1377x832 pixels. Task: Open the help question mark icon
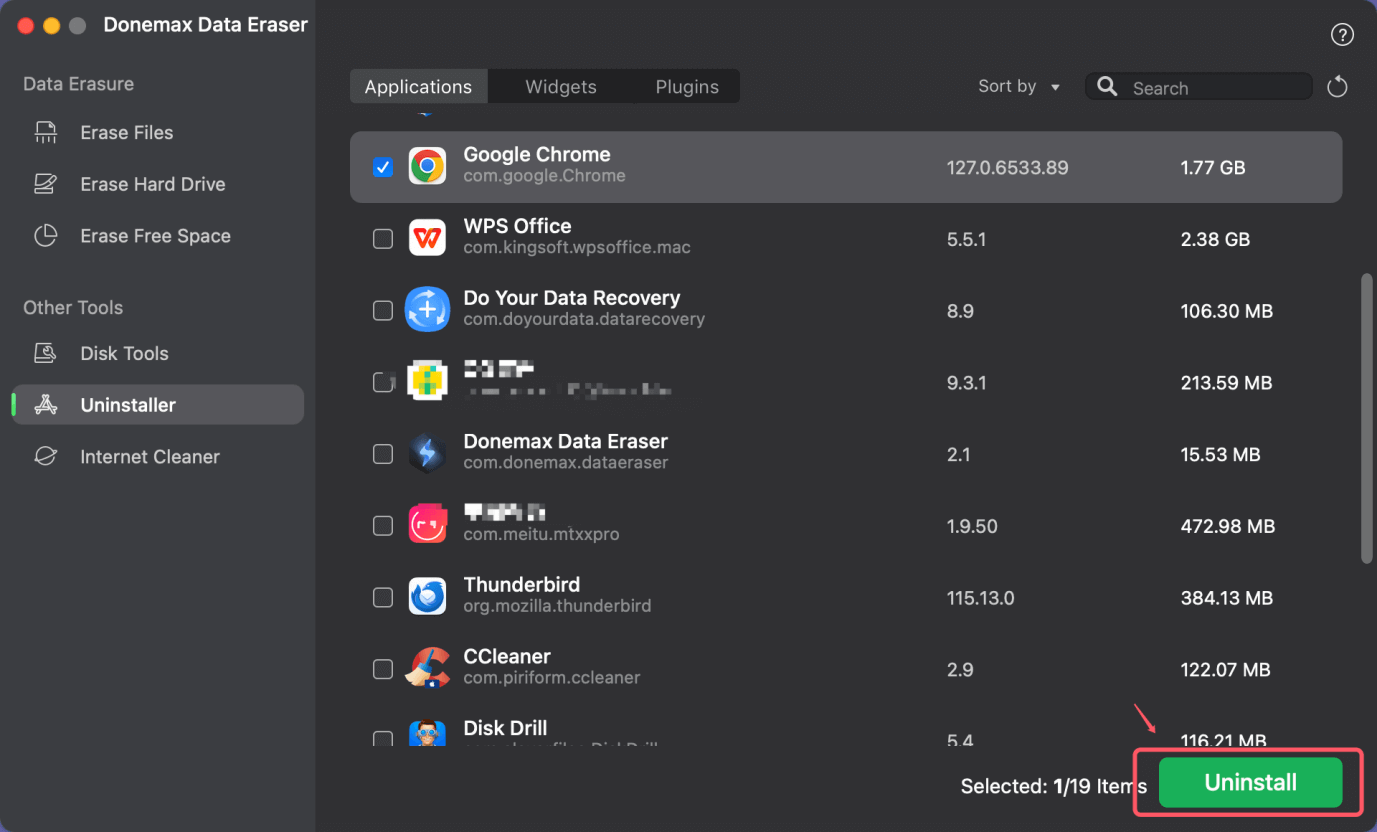click(1342, 34)
